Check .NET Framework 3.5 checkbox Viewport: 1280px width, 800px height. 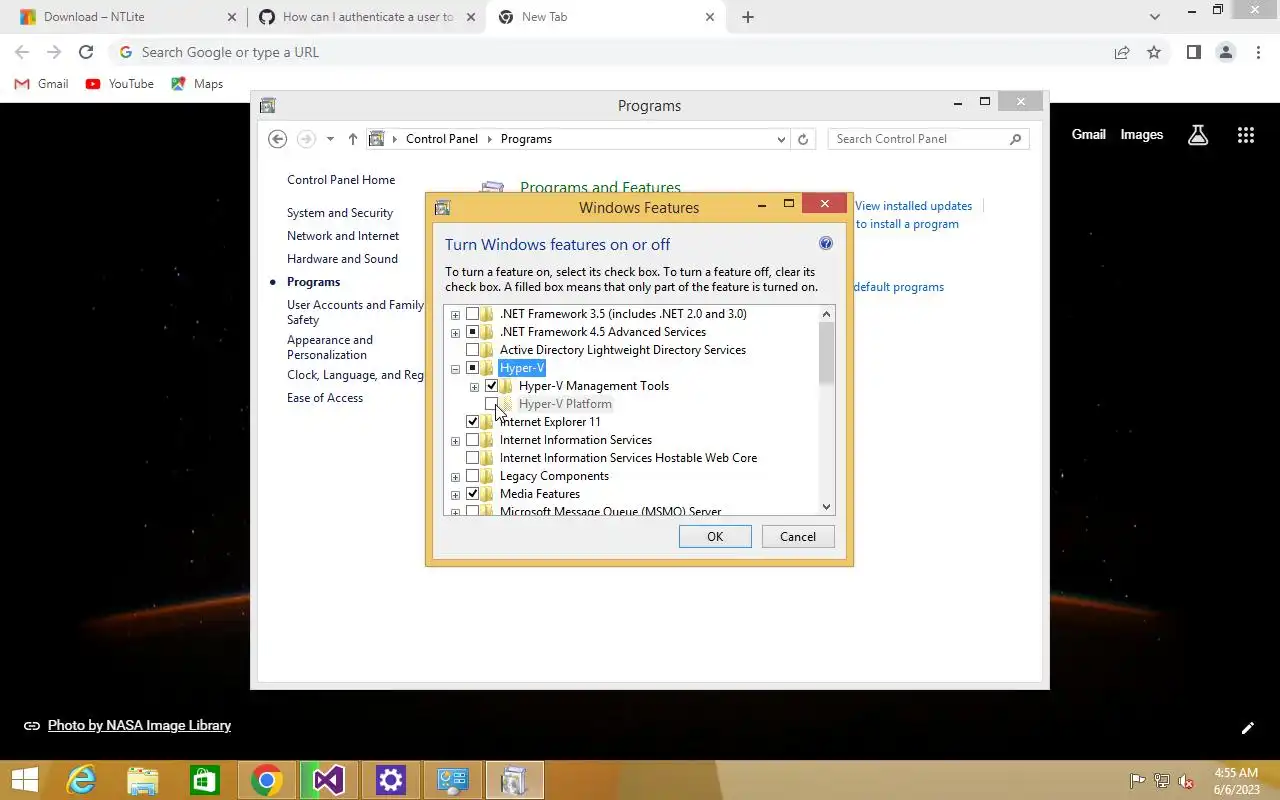pyautogui.click(x=473, y=314)
